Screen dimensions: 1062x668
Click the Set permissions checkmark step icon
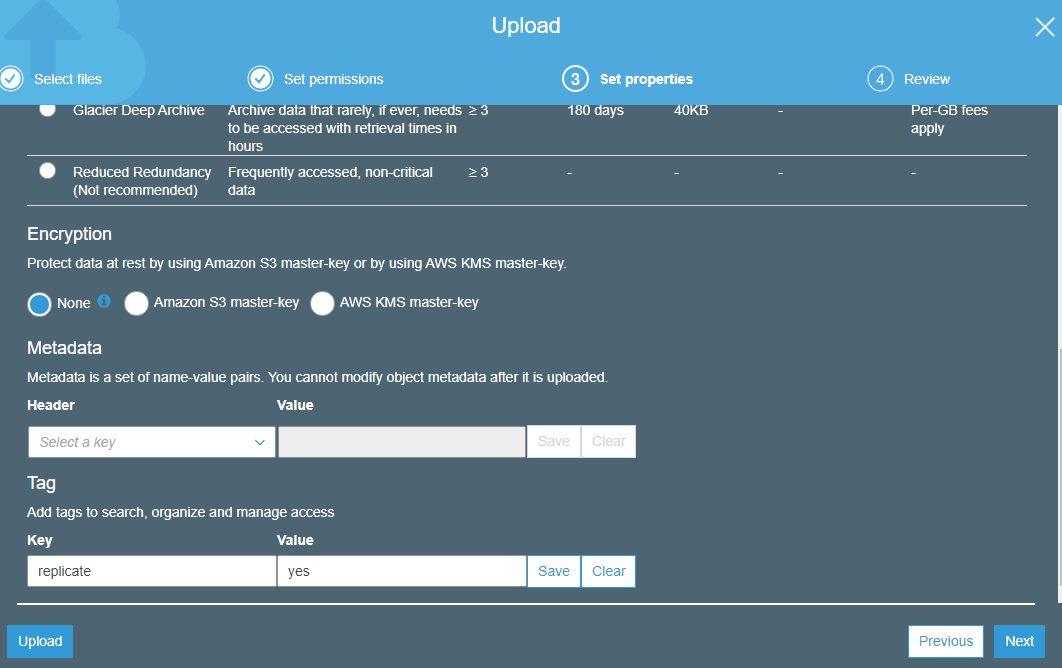point(260,79)
